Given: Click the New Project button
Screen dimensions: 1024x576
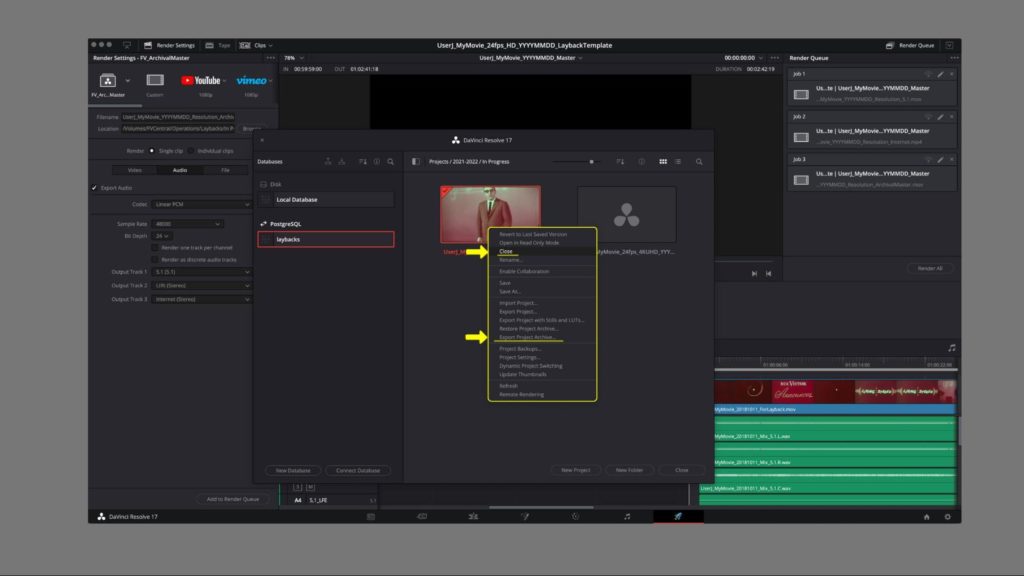Looking at the screenshot, I should 575,470.
